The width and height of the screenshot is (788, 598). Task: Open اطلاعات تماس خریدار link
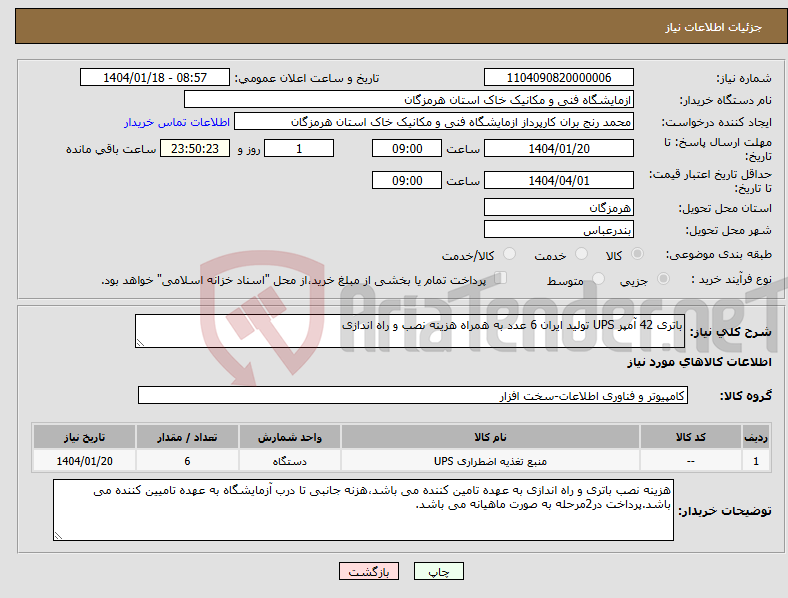click(x=177, y=122)
